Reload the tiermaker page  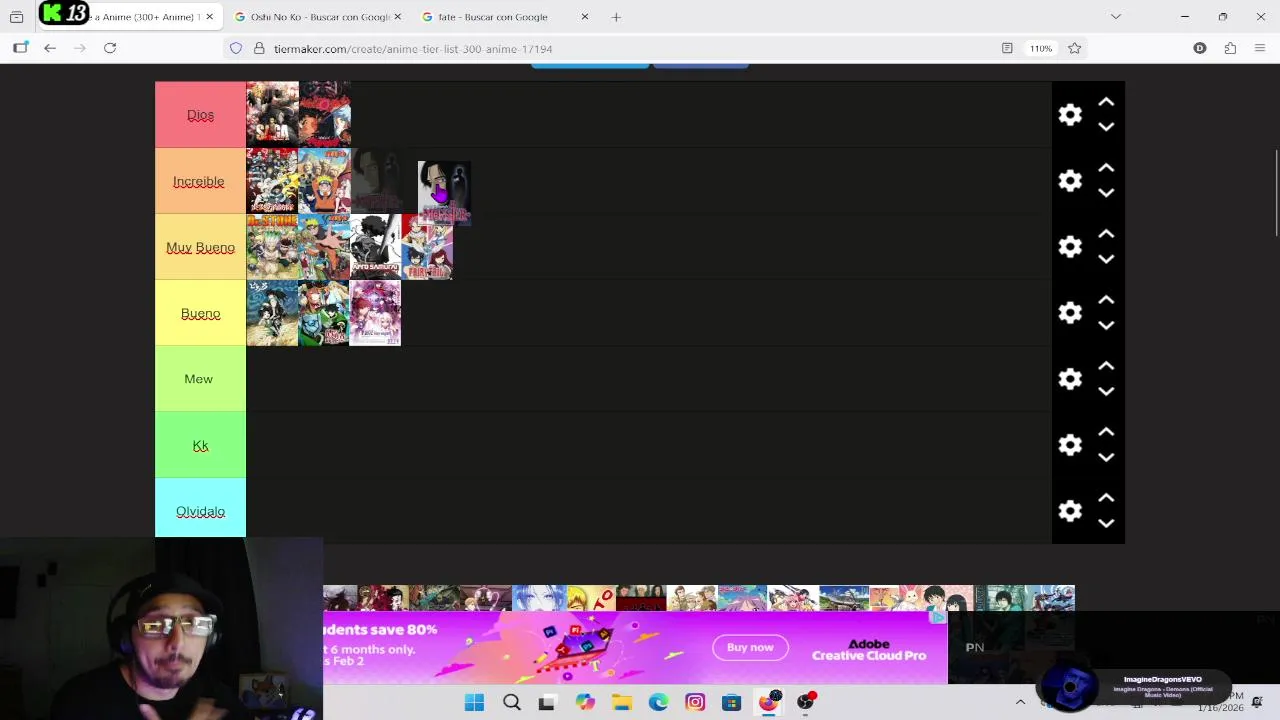pos(110,48)
